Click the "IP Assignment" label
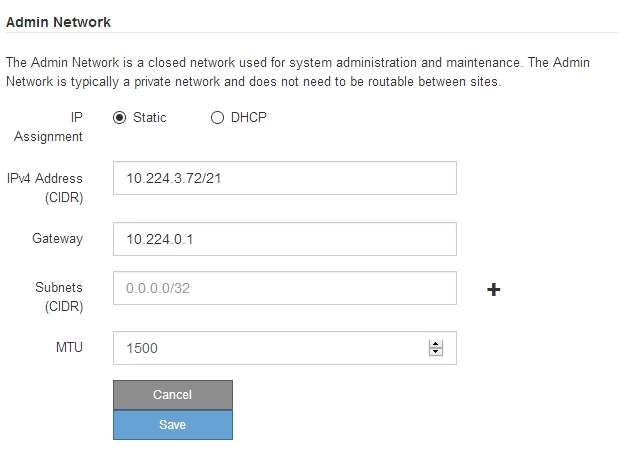Screen dimensions: 623x455 point(62,127)
